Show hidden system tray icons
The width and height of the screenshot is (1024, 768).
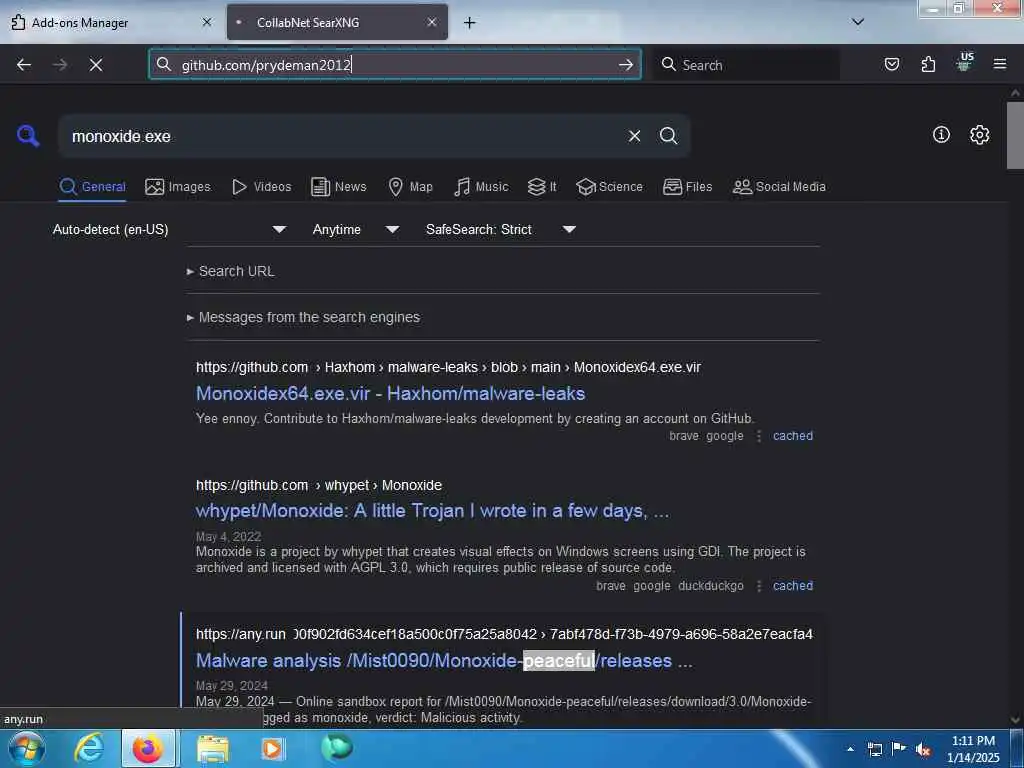[x=850, y=749]
